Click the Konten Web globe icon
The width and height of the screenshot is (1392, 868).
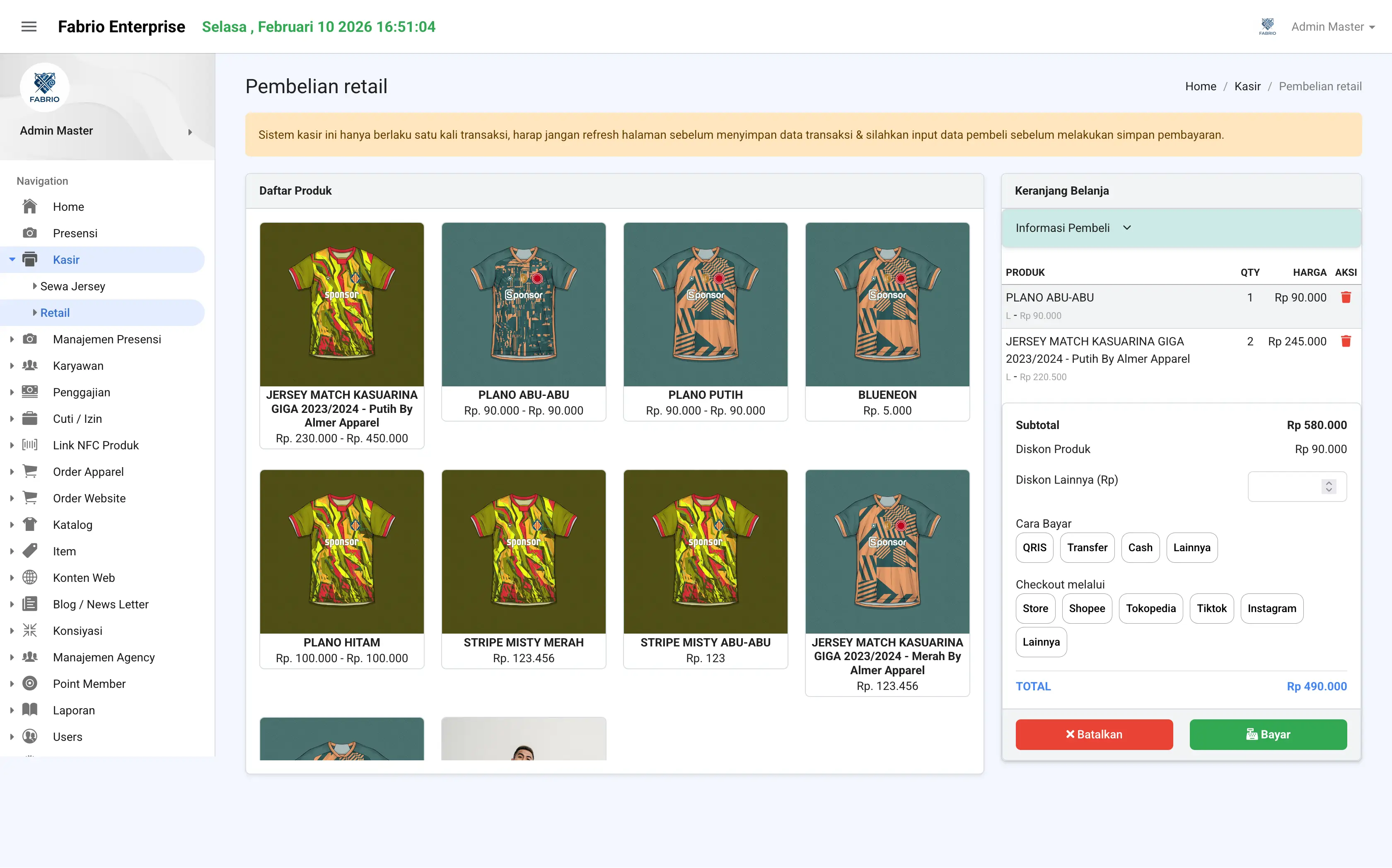click(30, 577)
